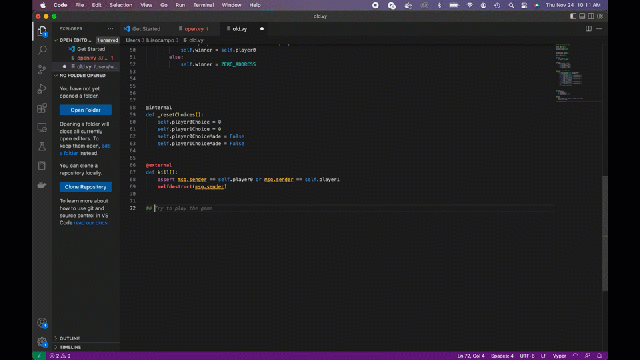The height and width of the screenshot is (360, 640).
Task: Open the Explorer view in activity bar
Action: (x=42, y=31)
